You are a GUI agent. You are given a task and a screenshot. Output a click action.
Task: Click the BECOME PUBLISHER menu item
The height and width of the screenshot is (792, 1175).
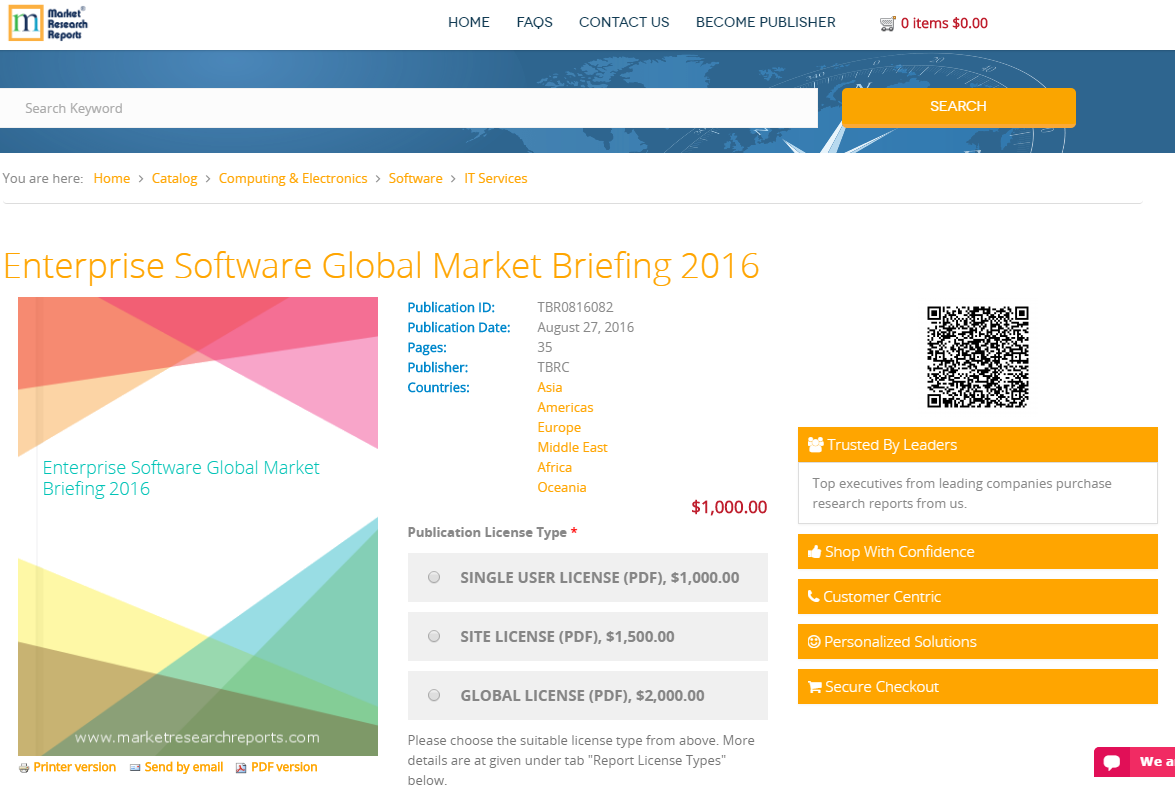point(765,22)
